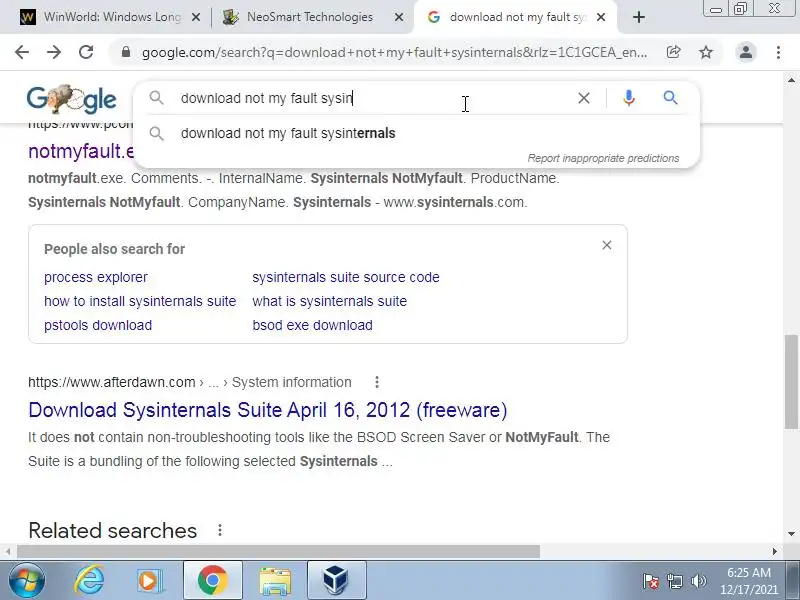800x600 pixels.
Task: Click the Show desktop strip
Action: click(793, 581)
